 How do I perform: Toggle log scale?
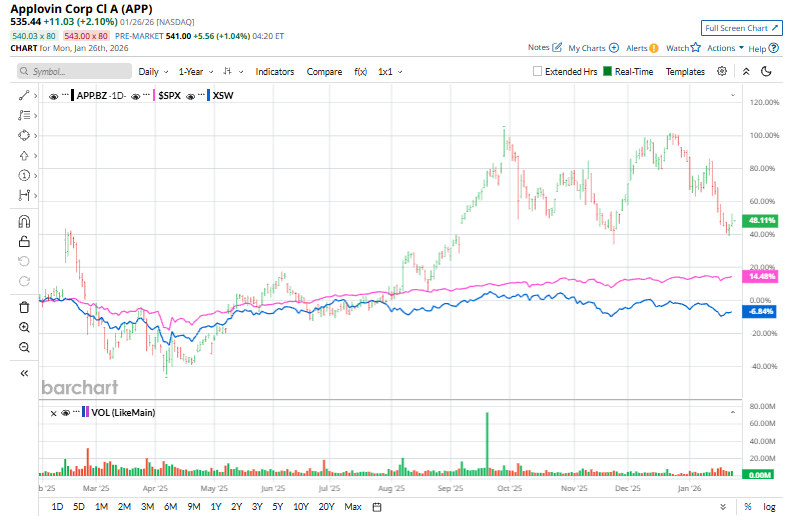pyautogui.click(x=769, y=507)
